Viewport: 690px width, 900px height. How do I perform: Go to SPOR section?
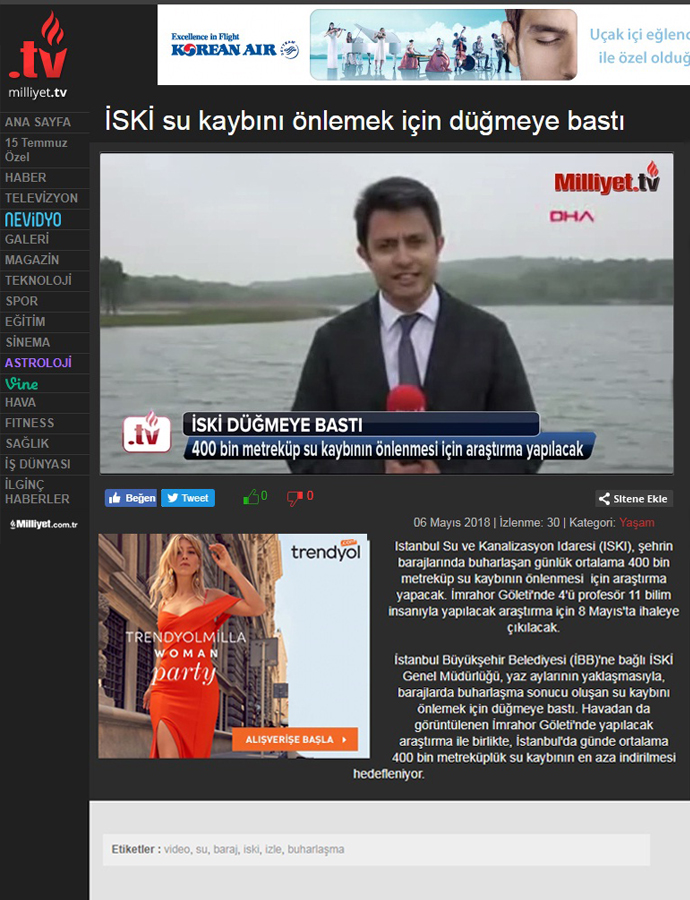click(x=21, y=301)
